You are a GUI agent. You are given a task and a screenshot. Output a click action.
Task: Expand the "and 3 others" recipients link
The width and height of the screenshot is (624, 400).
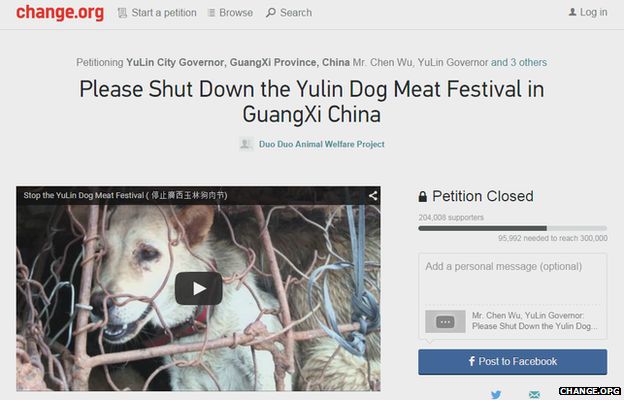pos(519,62)
